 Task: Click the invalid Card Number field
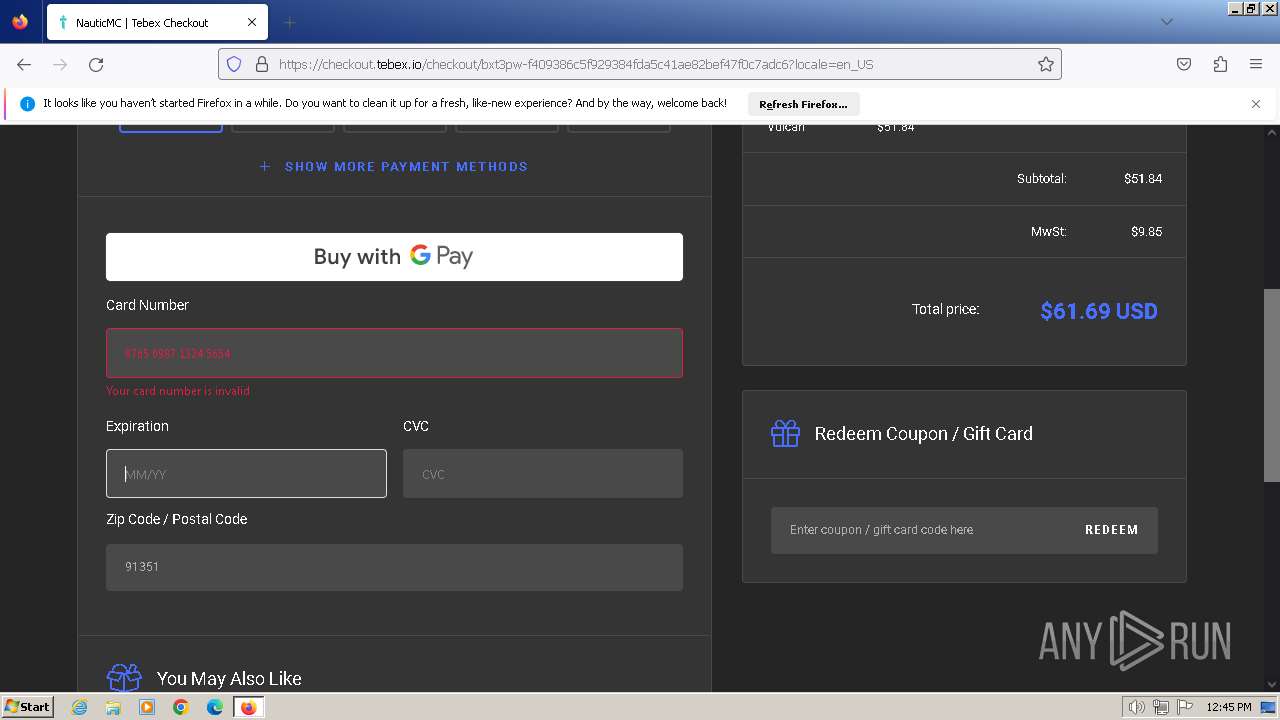pyautogui.click(x=394, y=353)
